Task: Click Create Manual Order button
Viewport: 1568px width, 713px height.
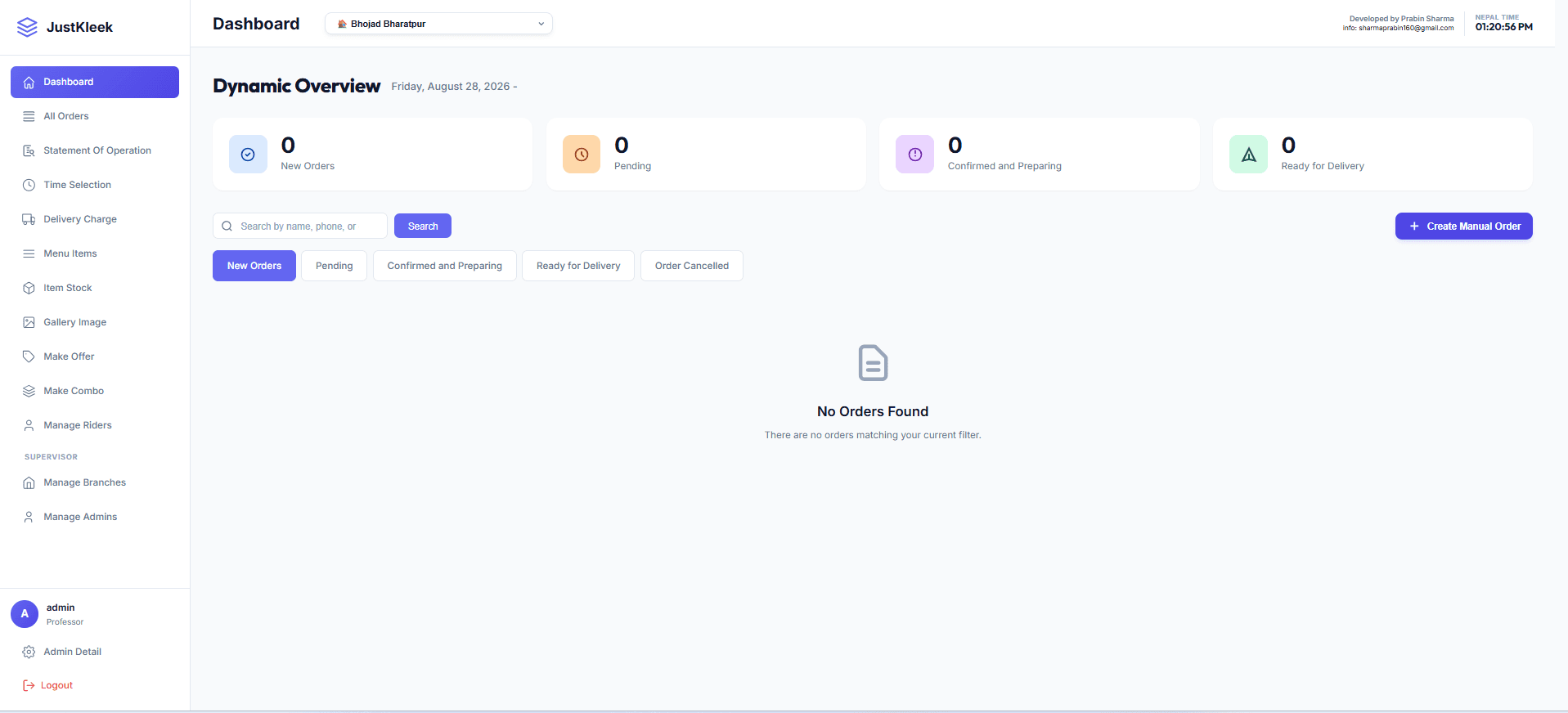Action: [1464, 226]
